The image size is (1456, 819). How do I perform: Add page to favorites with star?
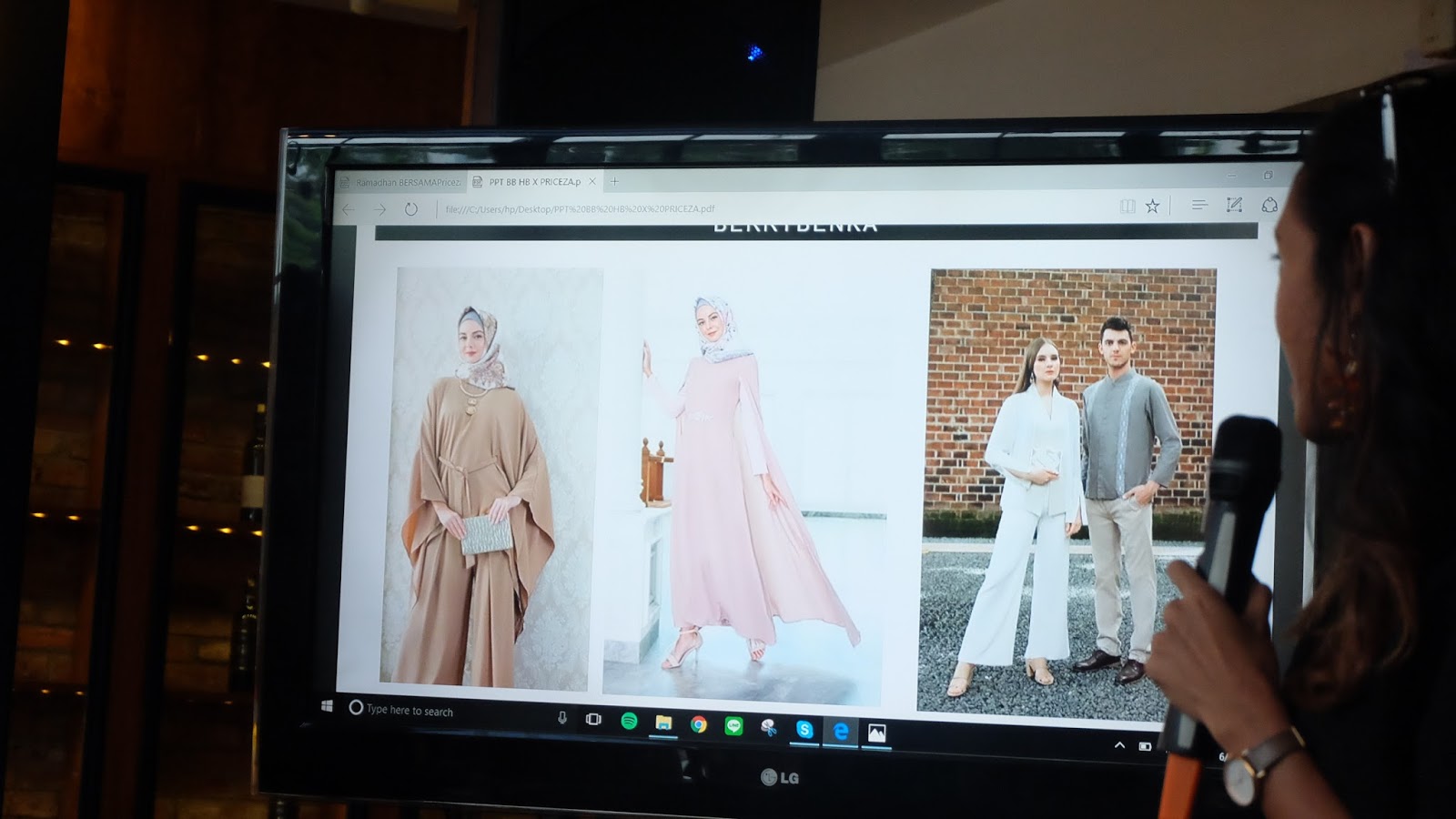tap(1153, 207)
